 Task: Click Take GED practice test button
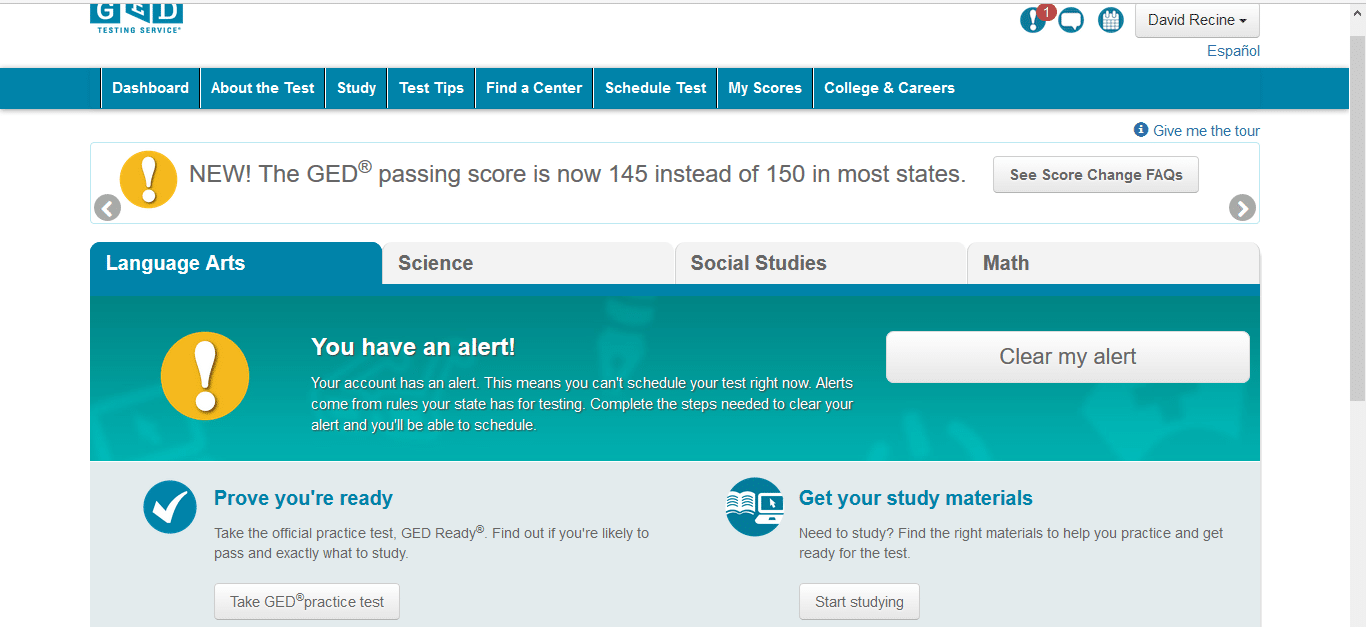click(x=307, y=602)
